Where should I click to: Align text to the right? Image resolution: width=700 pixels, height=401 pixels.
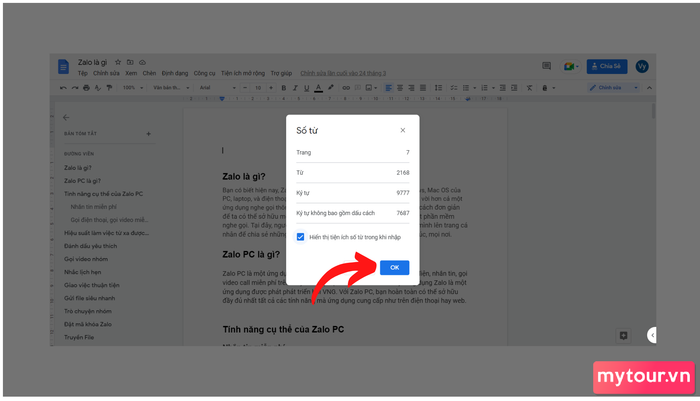[411, 88]
